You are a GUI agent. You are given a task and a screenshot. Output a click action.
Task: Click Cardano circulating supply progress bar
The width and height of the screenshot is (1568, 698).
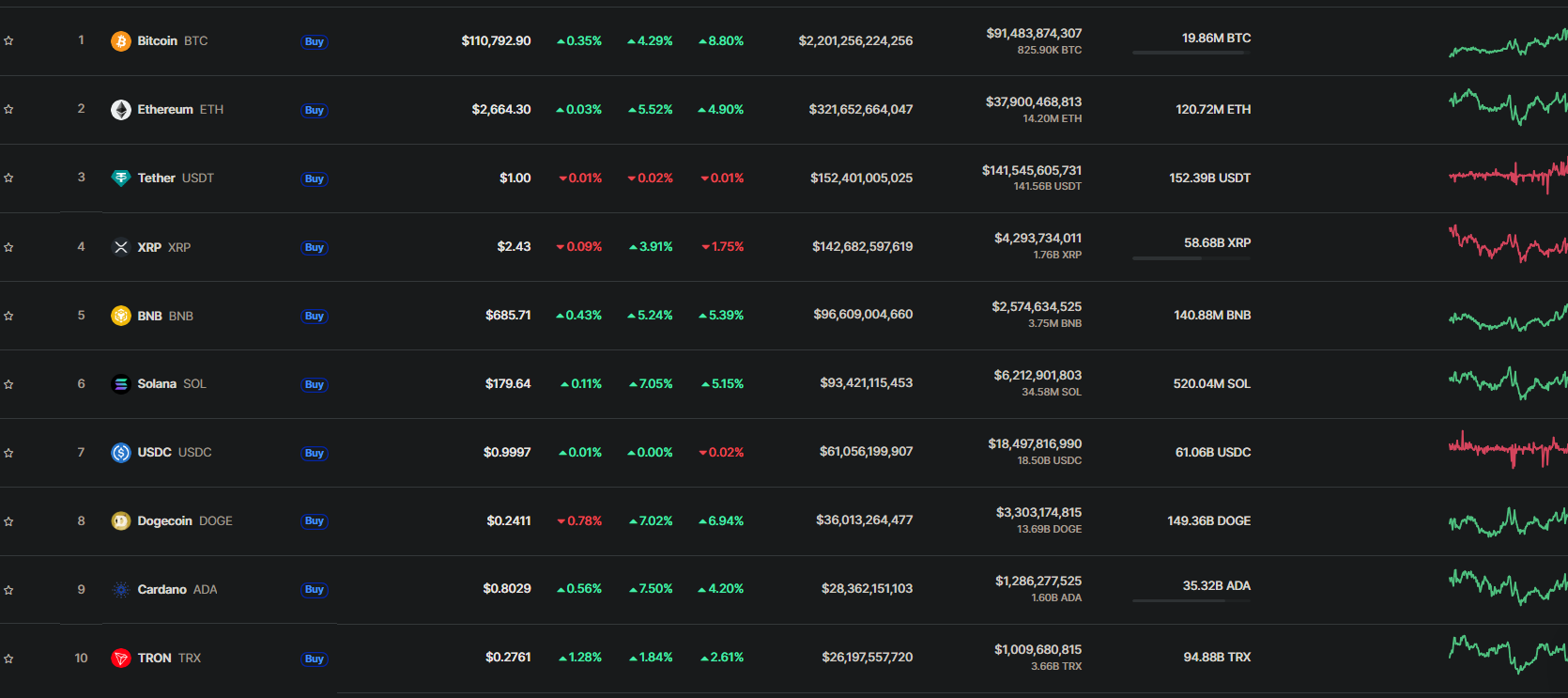(x=1191, y=601)
